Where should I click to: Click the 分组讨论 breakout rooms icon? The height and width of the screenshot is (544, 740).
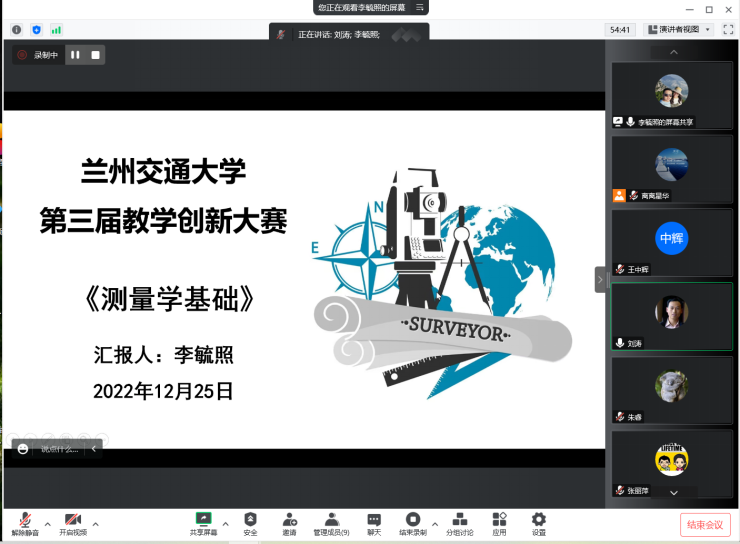click(x=460, y=521)
